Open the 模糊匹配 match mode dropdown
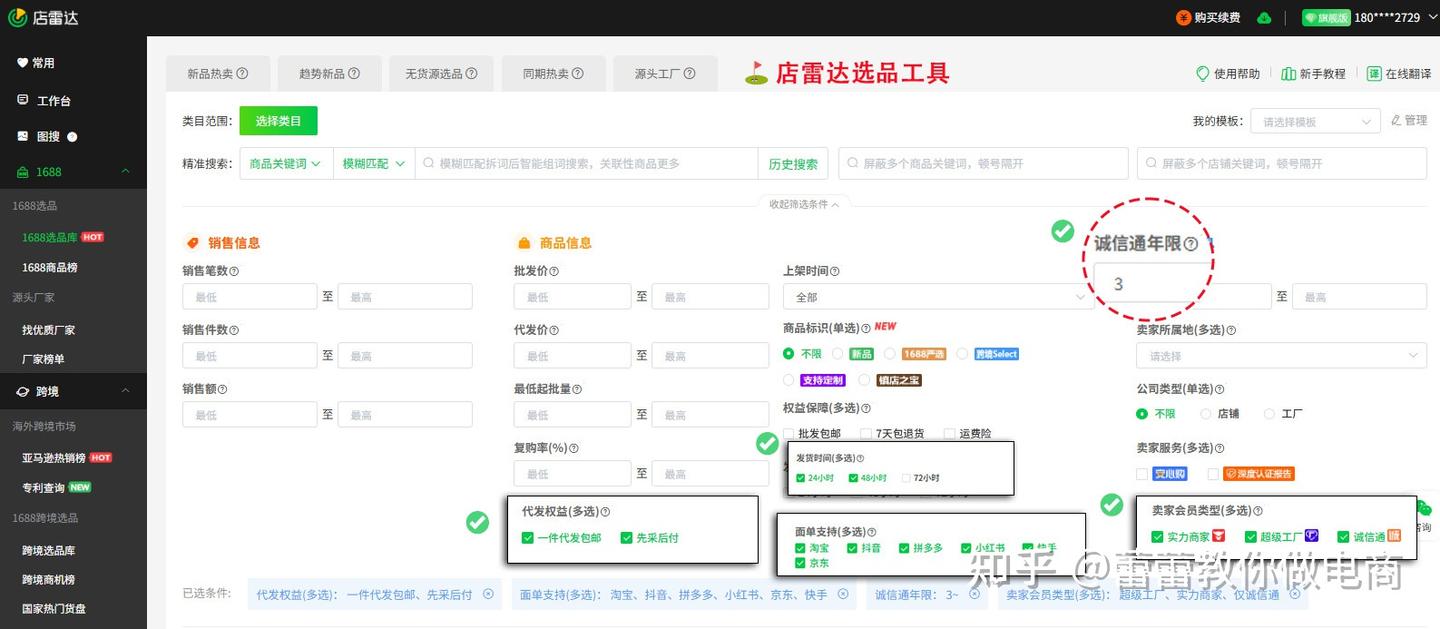 pos(374,163)
